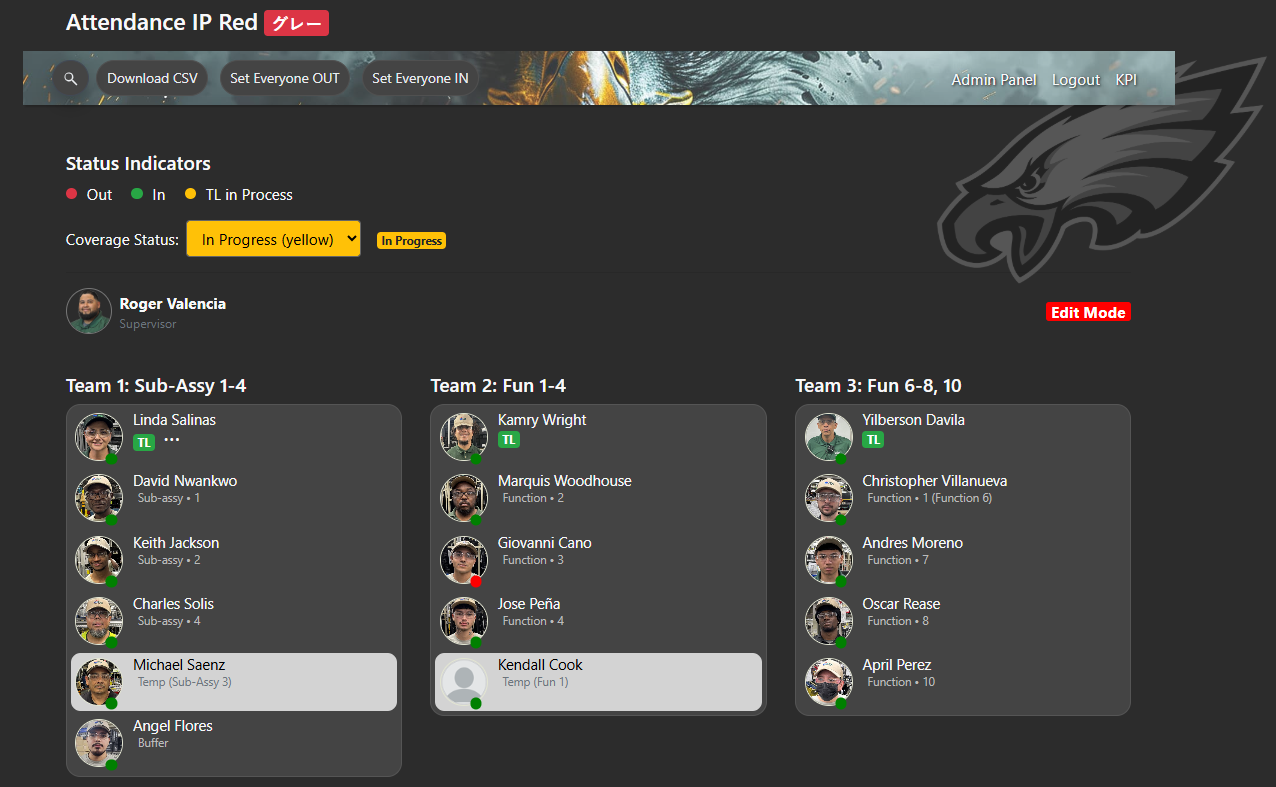The image size is (1276, 787).
Task: Toggle David Nwankwo's green status dot
Action: pos(111,520)
